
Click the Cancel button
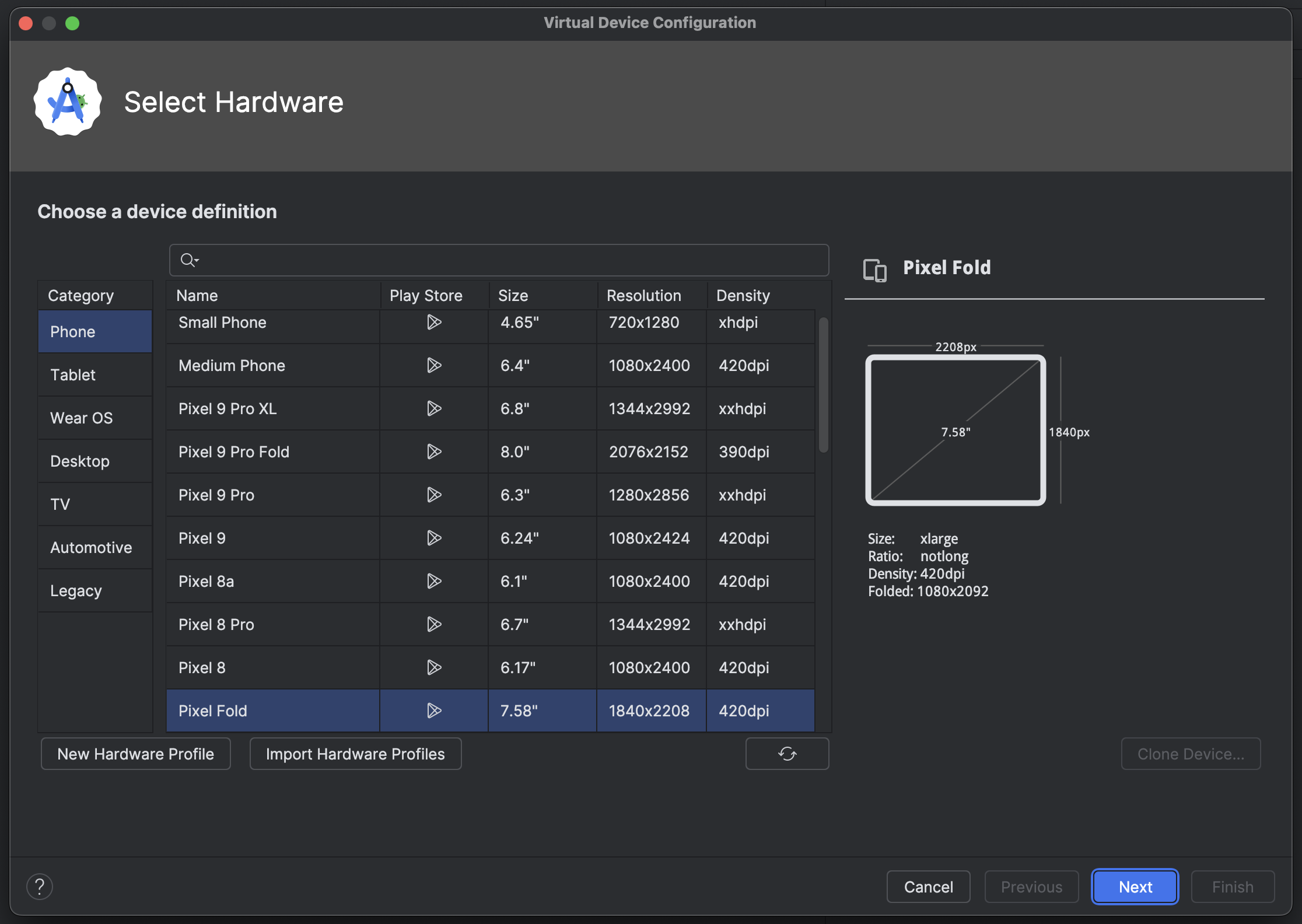coord(929,887)
